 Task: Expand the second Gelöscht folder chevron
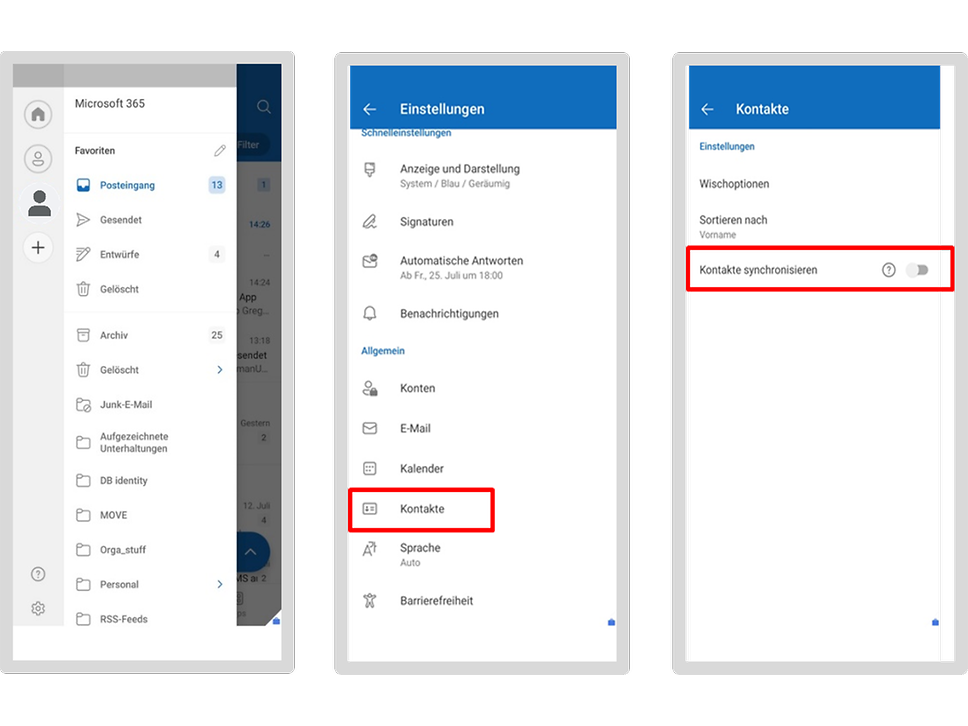(x=220, y=370)
